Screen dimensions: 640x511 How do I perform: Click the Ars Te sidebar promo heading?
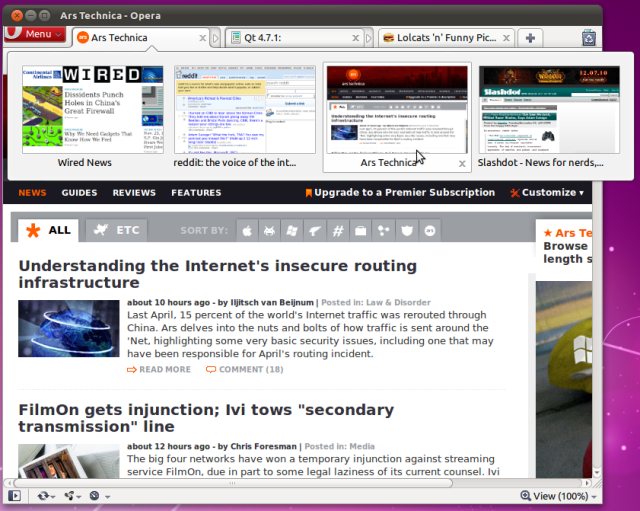coord(568,233)
